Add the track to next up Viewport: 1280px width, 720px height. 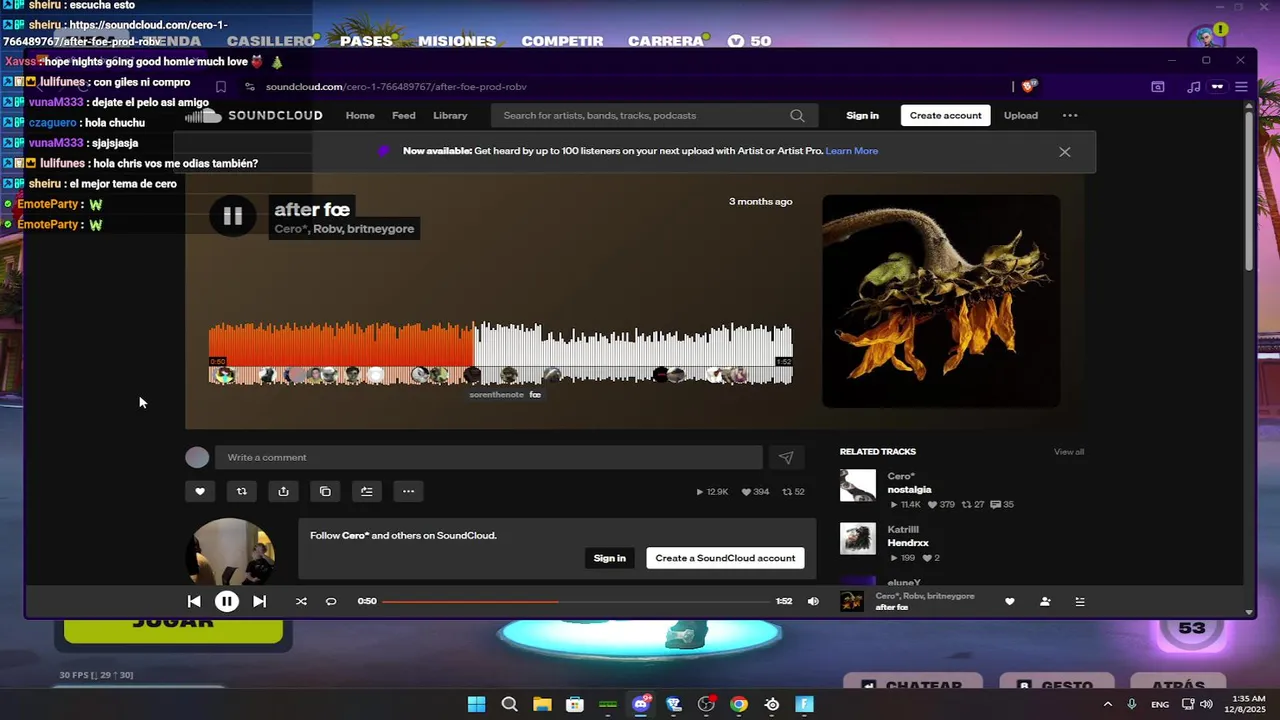(367, 491)
